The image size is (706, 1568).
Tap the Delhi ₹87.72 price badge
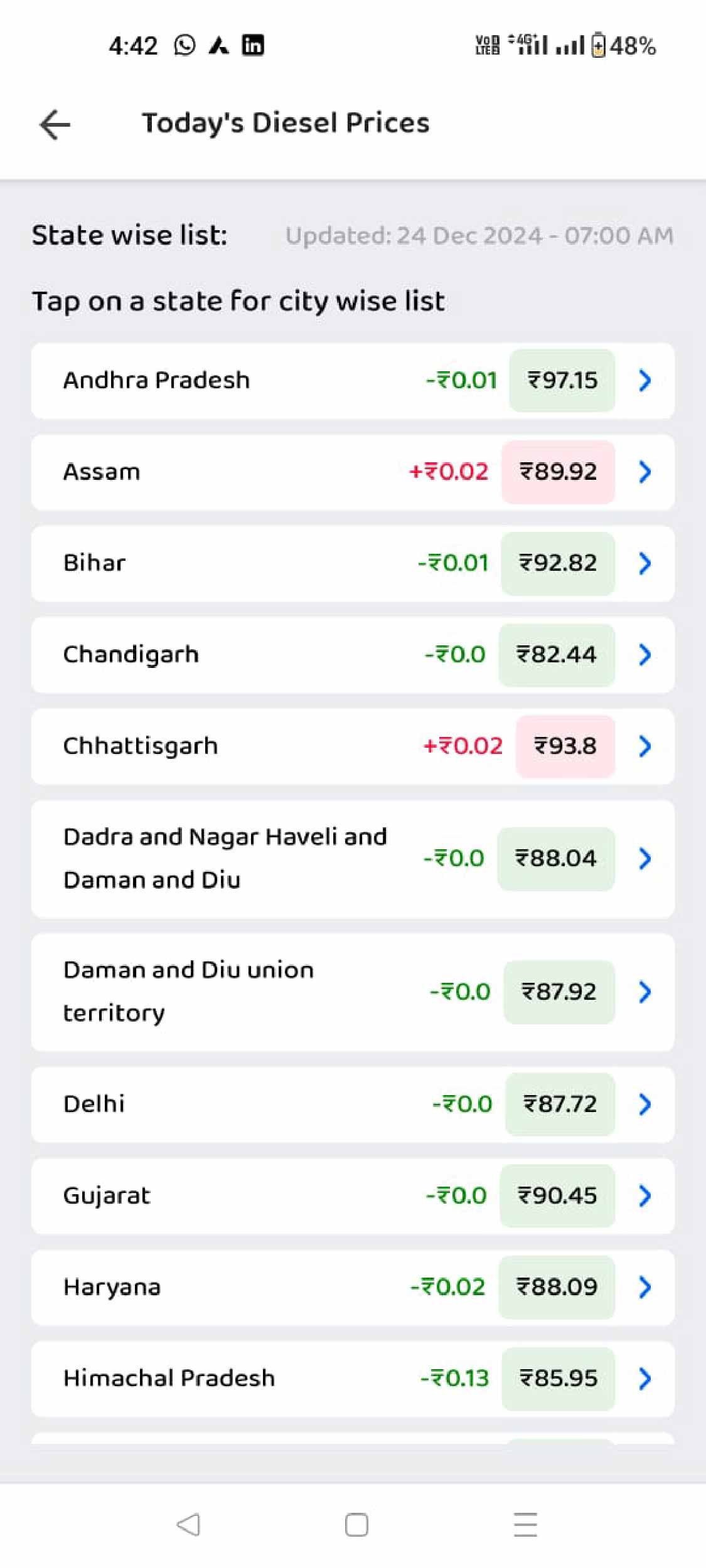560,1104
